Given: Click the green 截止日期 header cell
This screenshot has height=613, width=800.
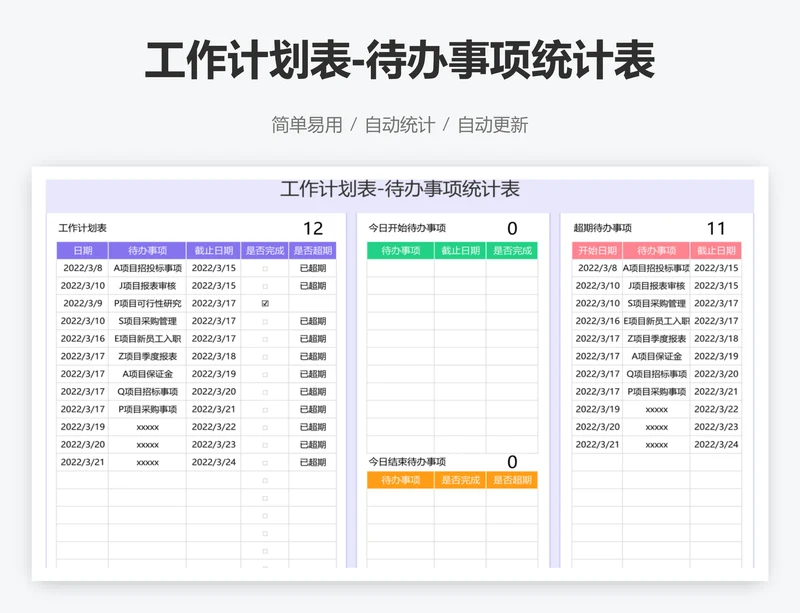Looking at the screenshot, I should (x=460, y=251).
